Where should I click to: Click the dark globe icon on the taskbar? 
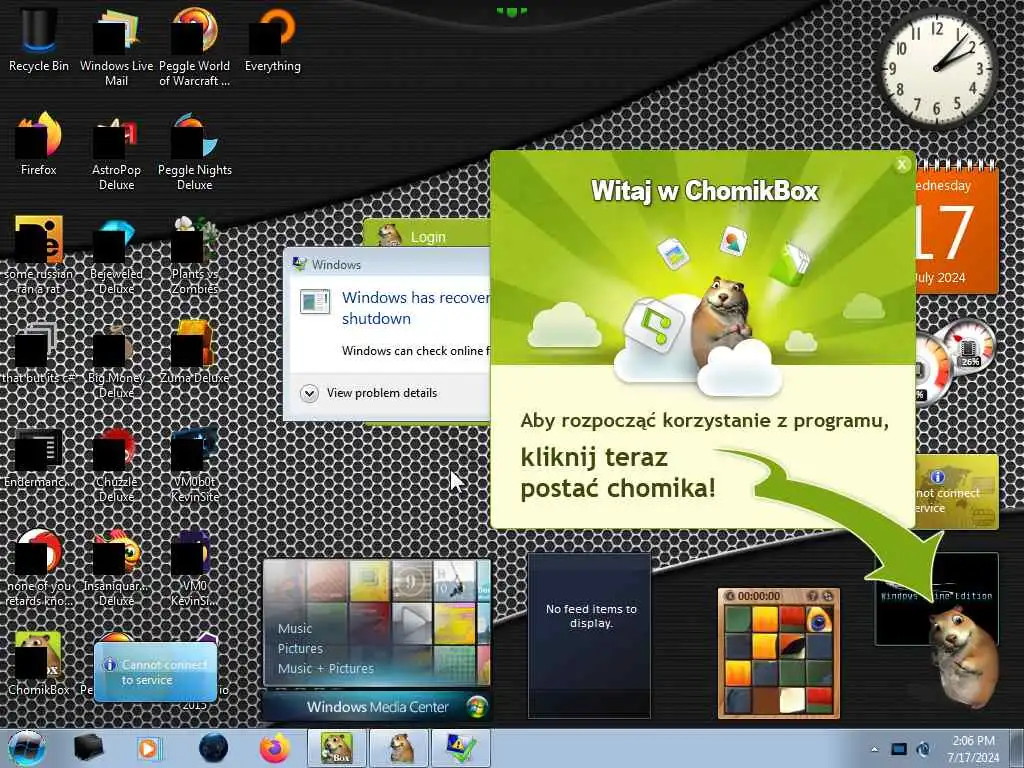click(x=213, y=748)
